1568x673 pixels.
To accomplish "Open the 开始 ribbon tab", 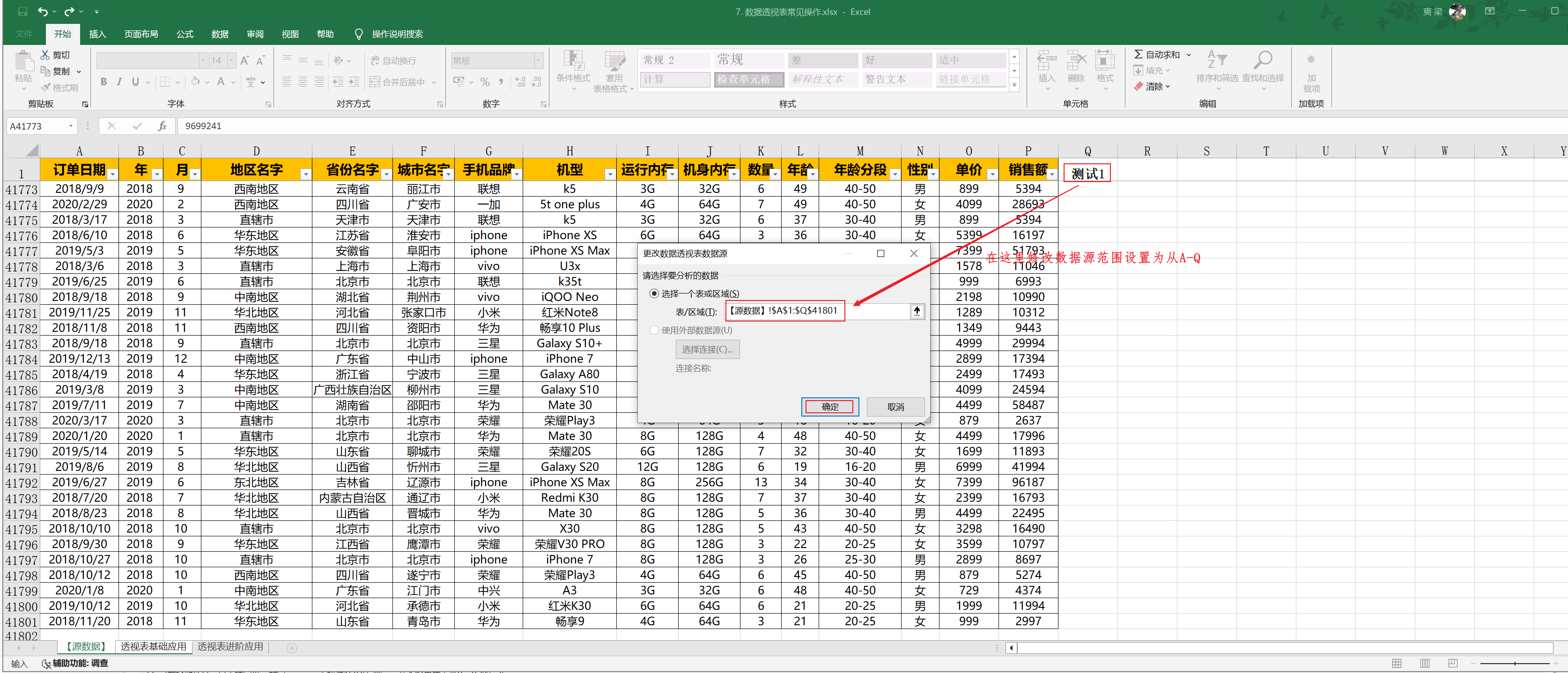I will (x=62, y=34).
